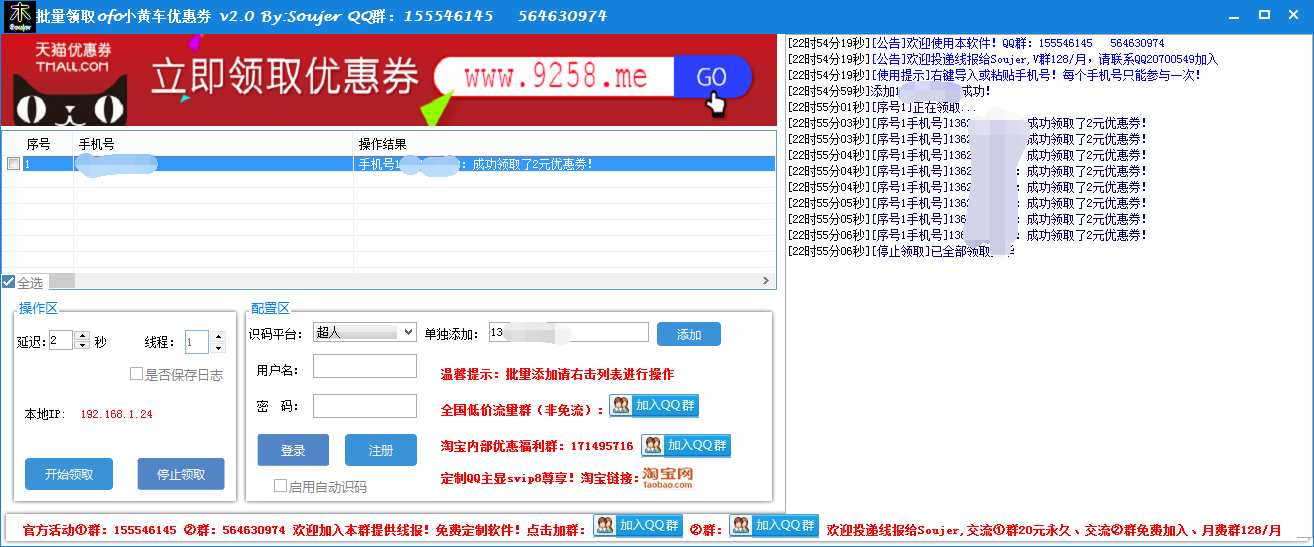
Task: Click the 立即领取优惠券 banner text
Action: [x=285, y=76]
